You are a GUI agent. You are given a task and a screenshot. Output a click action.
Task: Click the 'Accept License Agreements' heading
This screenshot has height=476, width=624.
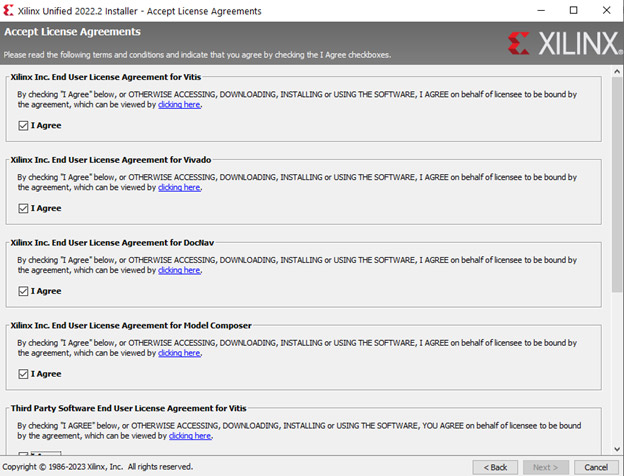pos(72,32)
